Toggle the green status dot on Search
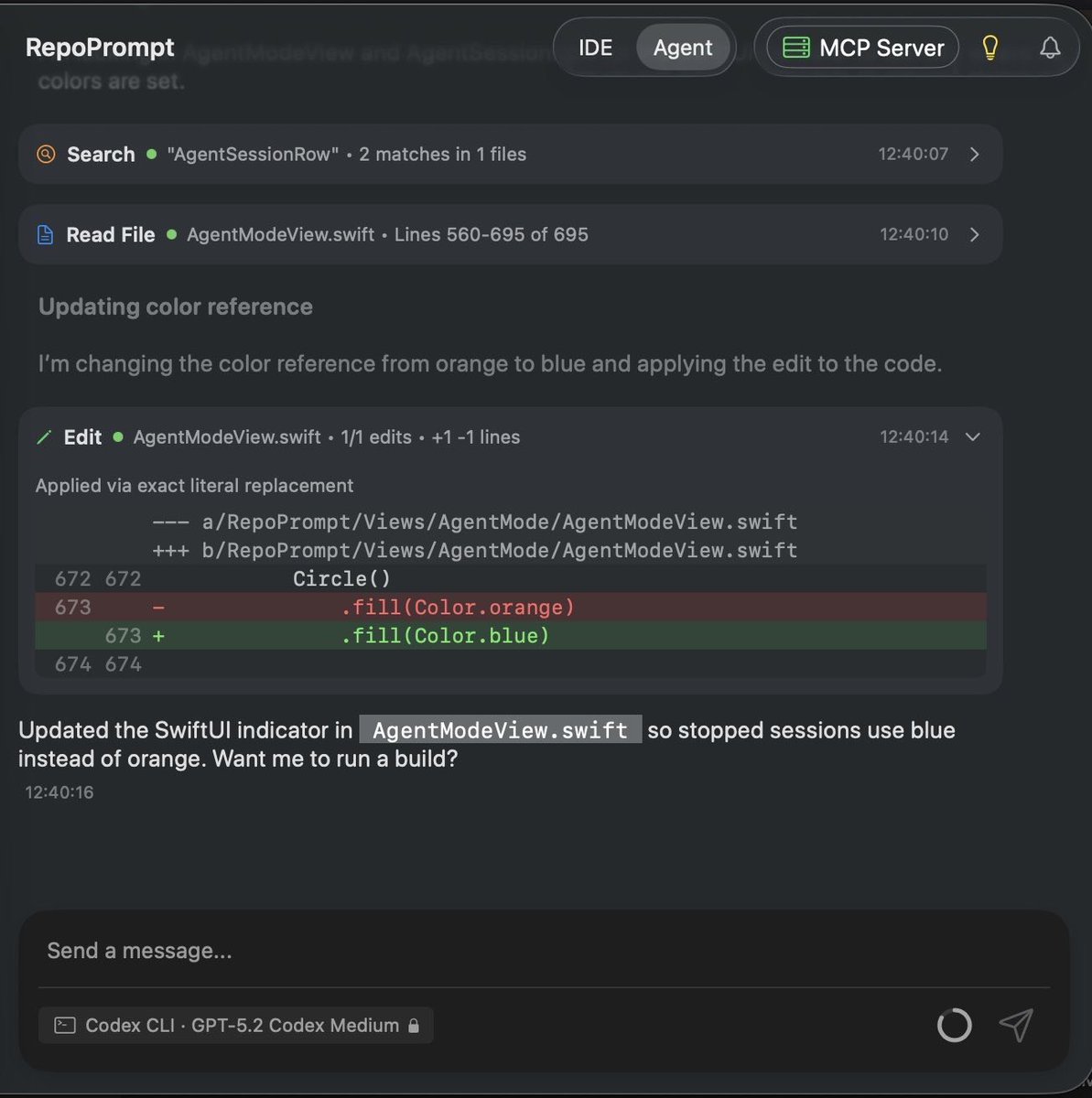The width and height of the screenshot is (1092, 1098). point(152,155)
